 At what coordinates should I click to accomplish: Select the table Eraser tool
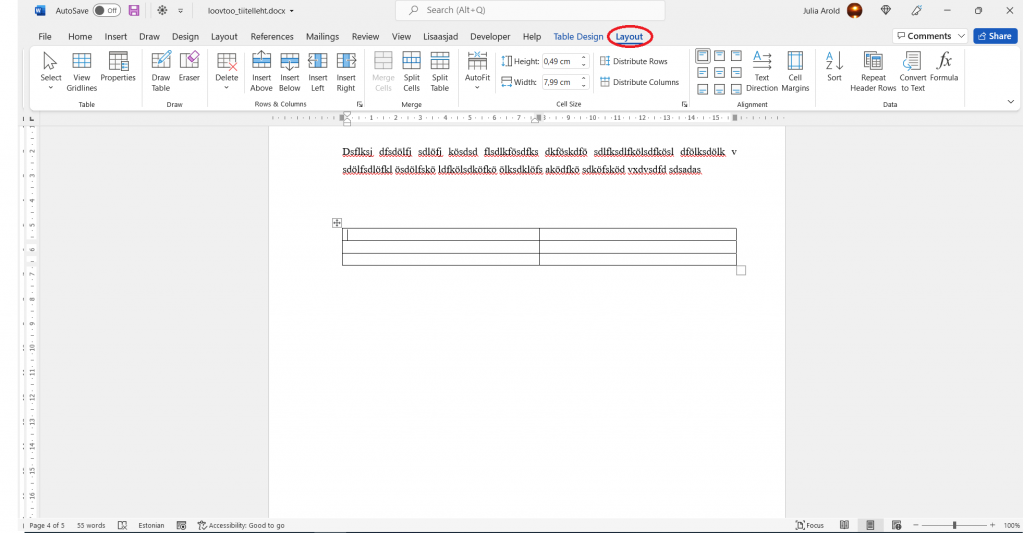click(x=189, y=67)
